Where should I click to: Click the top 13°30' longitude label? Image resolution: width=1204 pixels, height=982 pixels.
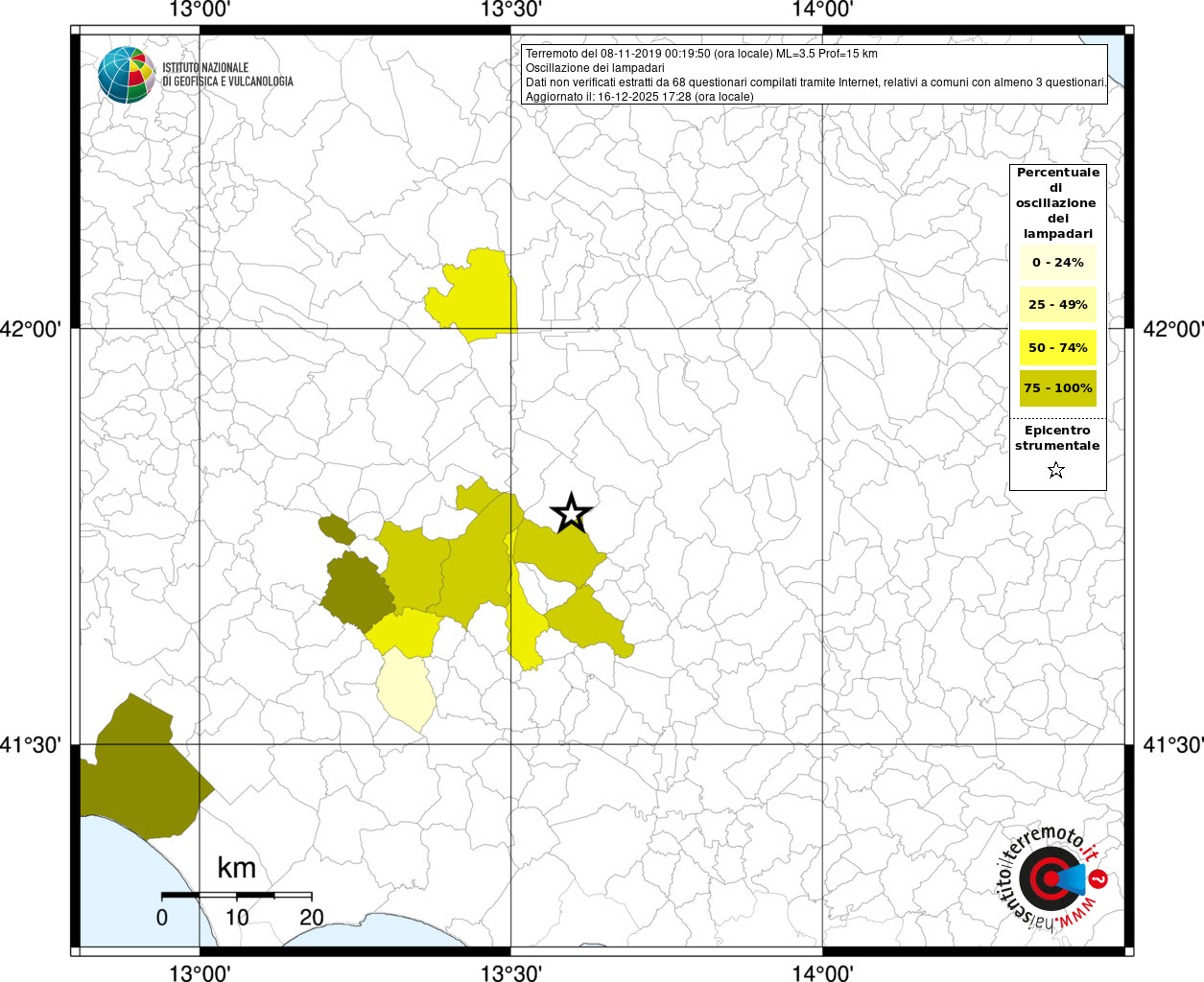(x=511, y=11)
